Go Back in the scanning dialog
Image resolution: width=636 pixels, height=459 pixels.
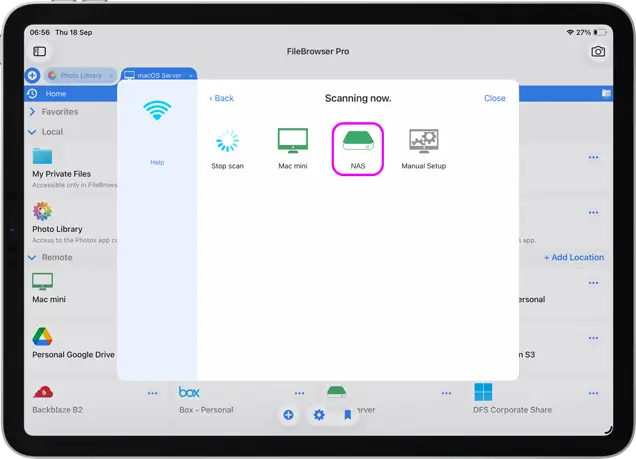click(221, 98)
